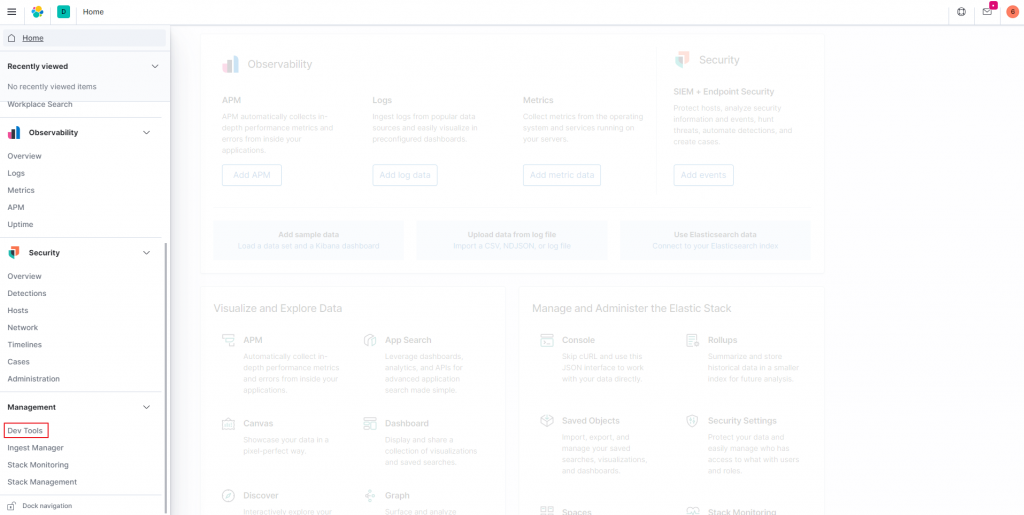This screenshot has width=1024, height=515.
Task: Open APM in the sidebar
Action: 16,207
